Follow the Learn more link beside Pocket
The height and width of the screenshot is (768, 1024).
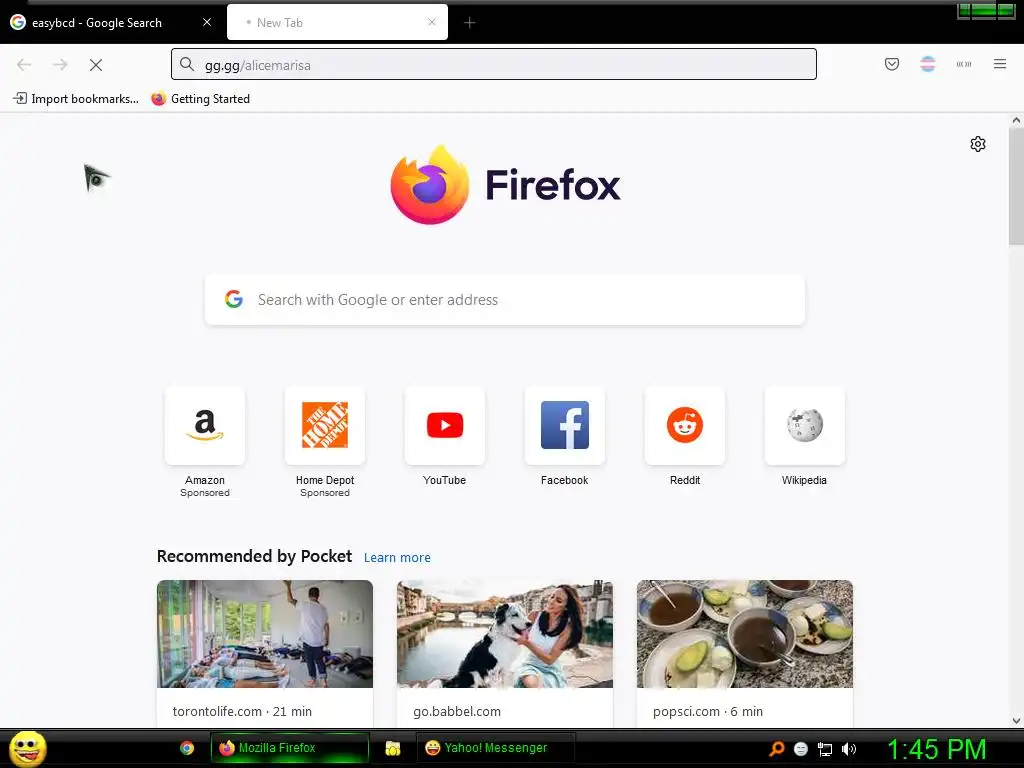(x=397, y=558)
